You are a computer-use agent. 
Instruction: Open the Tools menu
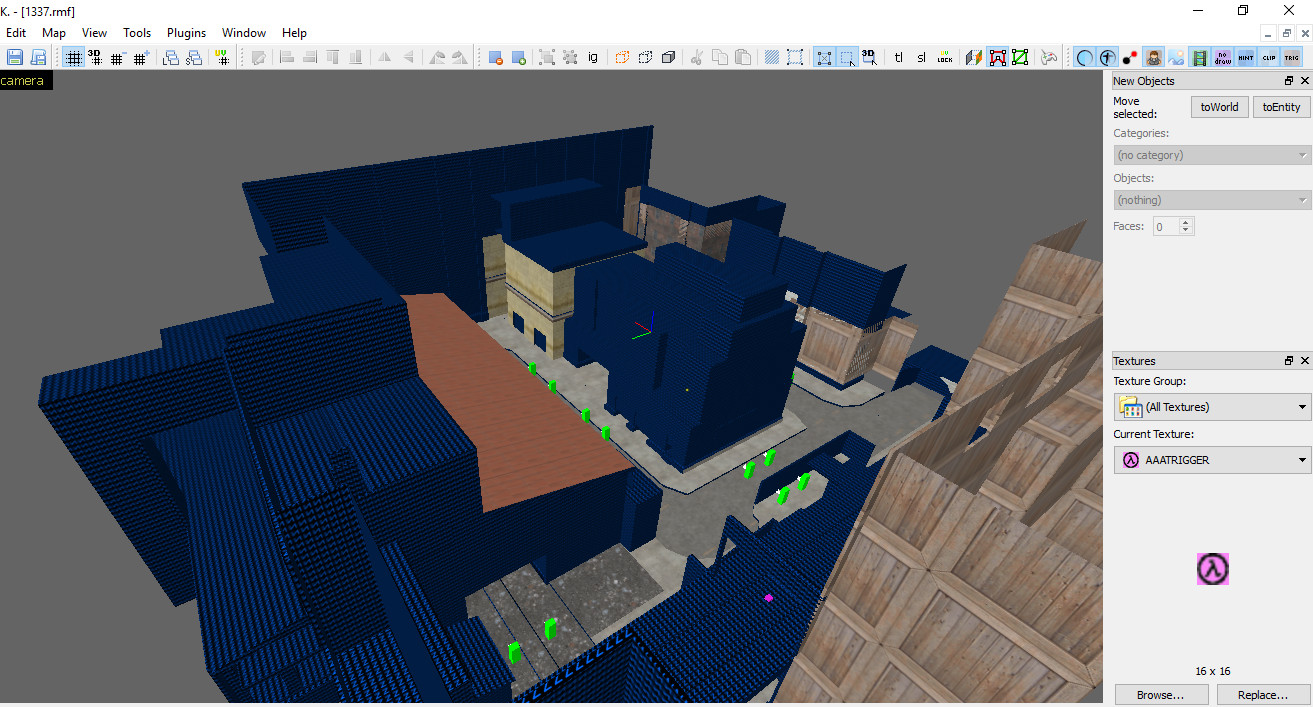137,32
